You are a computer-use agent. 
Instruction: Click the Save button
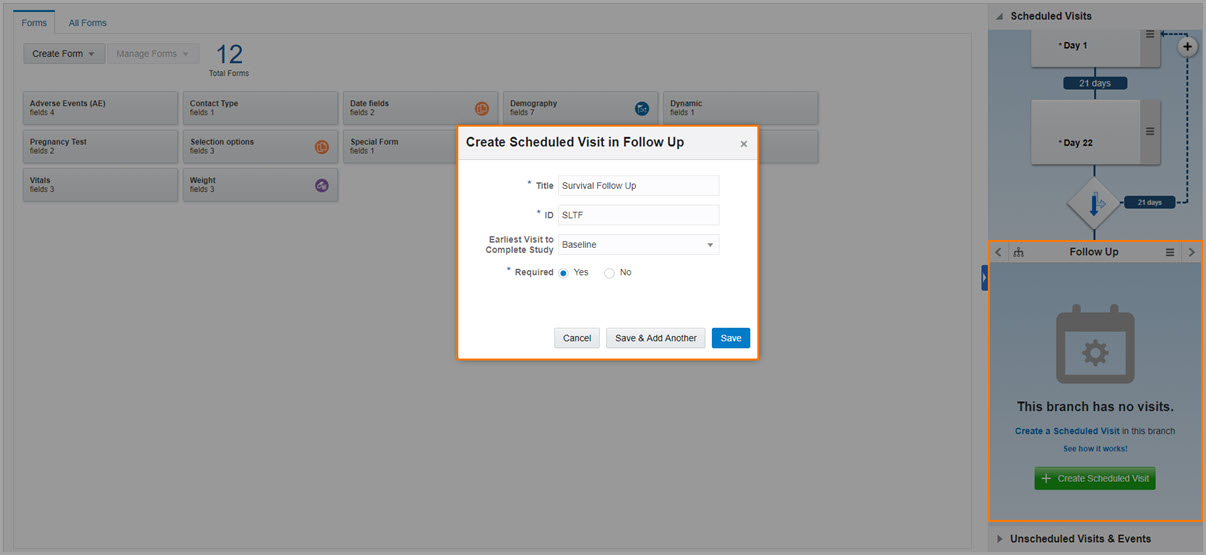coord(731,338)
